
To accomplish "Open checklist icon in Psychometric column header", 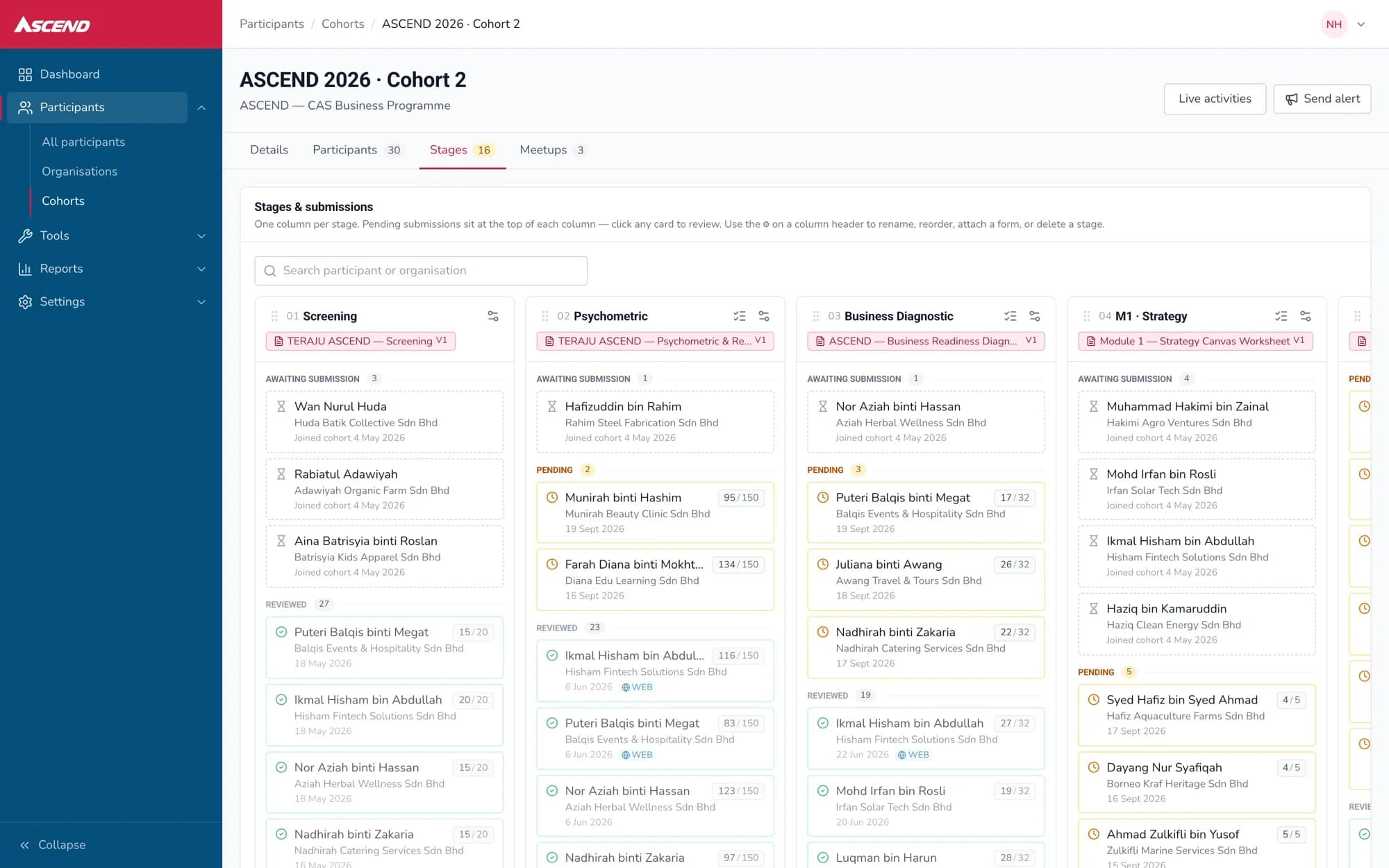I will [x=740, y=316].
